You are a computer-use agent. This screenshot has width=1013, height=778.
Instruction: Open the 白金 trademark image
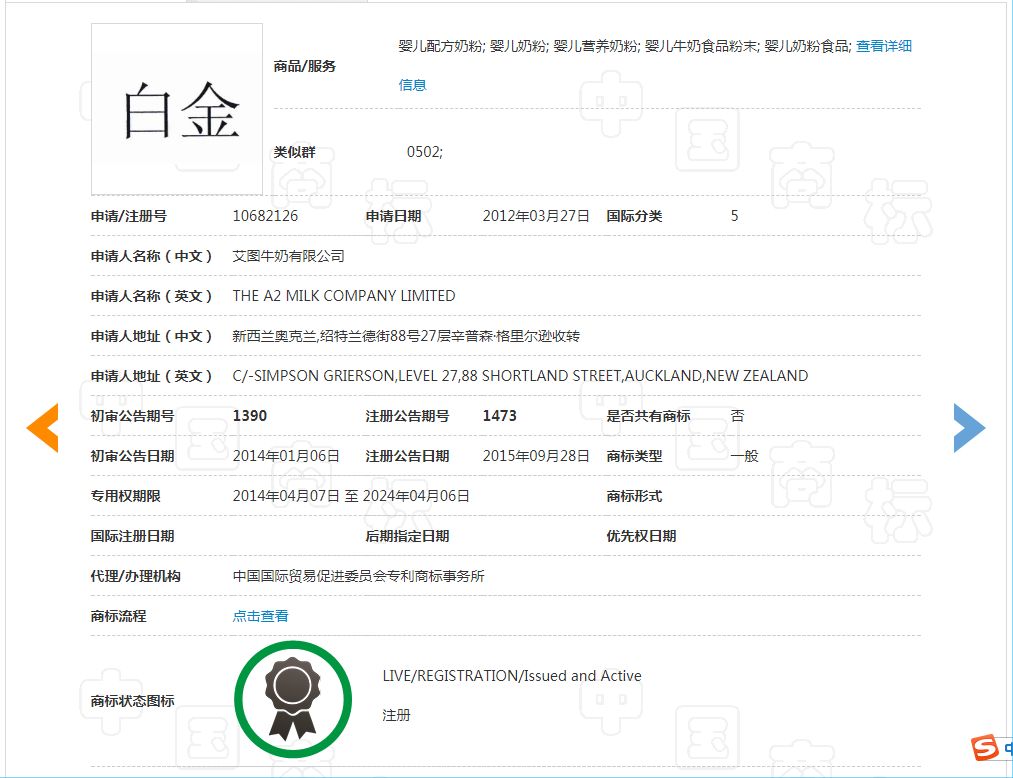[x=177, y=109]
